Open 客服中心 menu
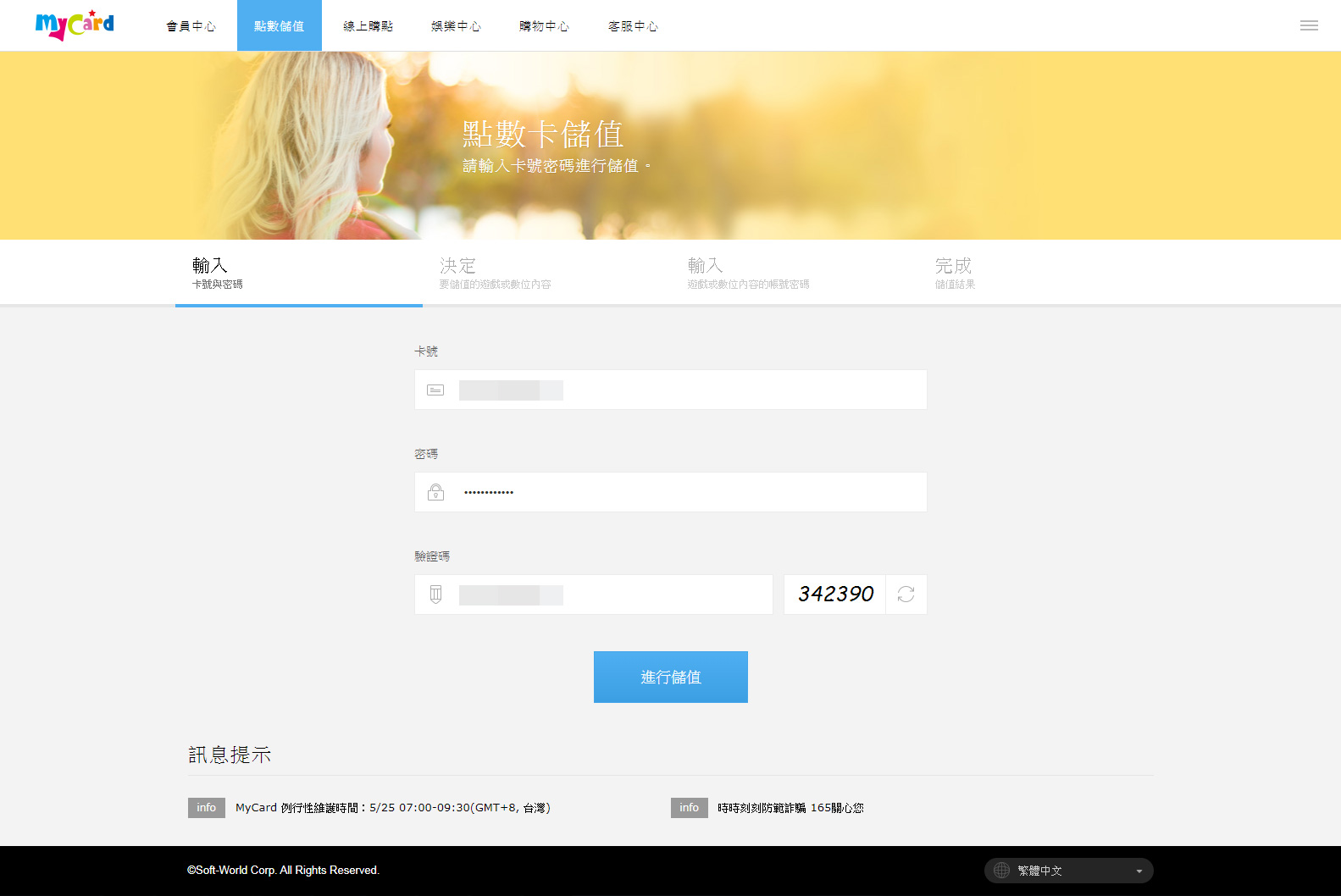The width and height of the screenshot is (1341, 896). click(x=633, y=26)
